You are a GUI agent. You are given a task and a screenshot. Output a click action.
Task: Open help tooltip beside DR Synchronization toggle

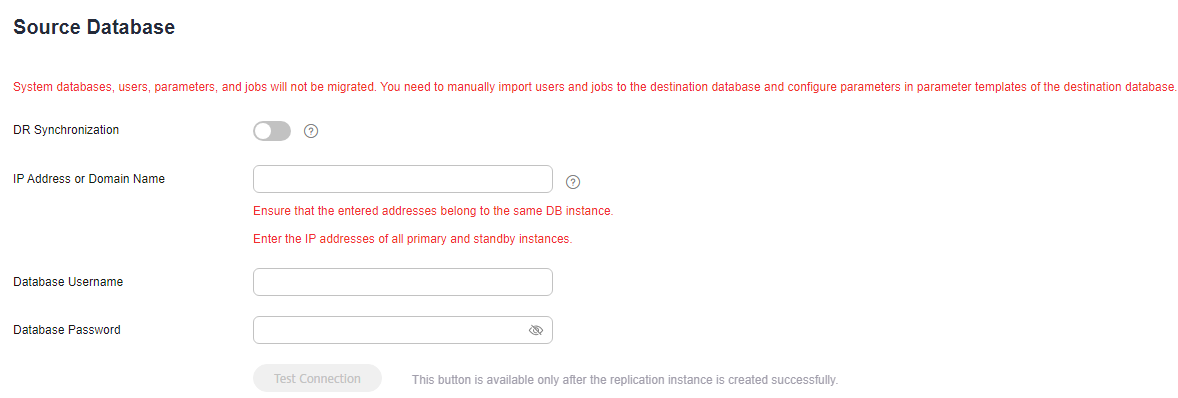click(x=311, y=131)
